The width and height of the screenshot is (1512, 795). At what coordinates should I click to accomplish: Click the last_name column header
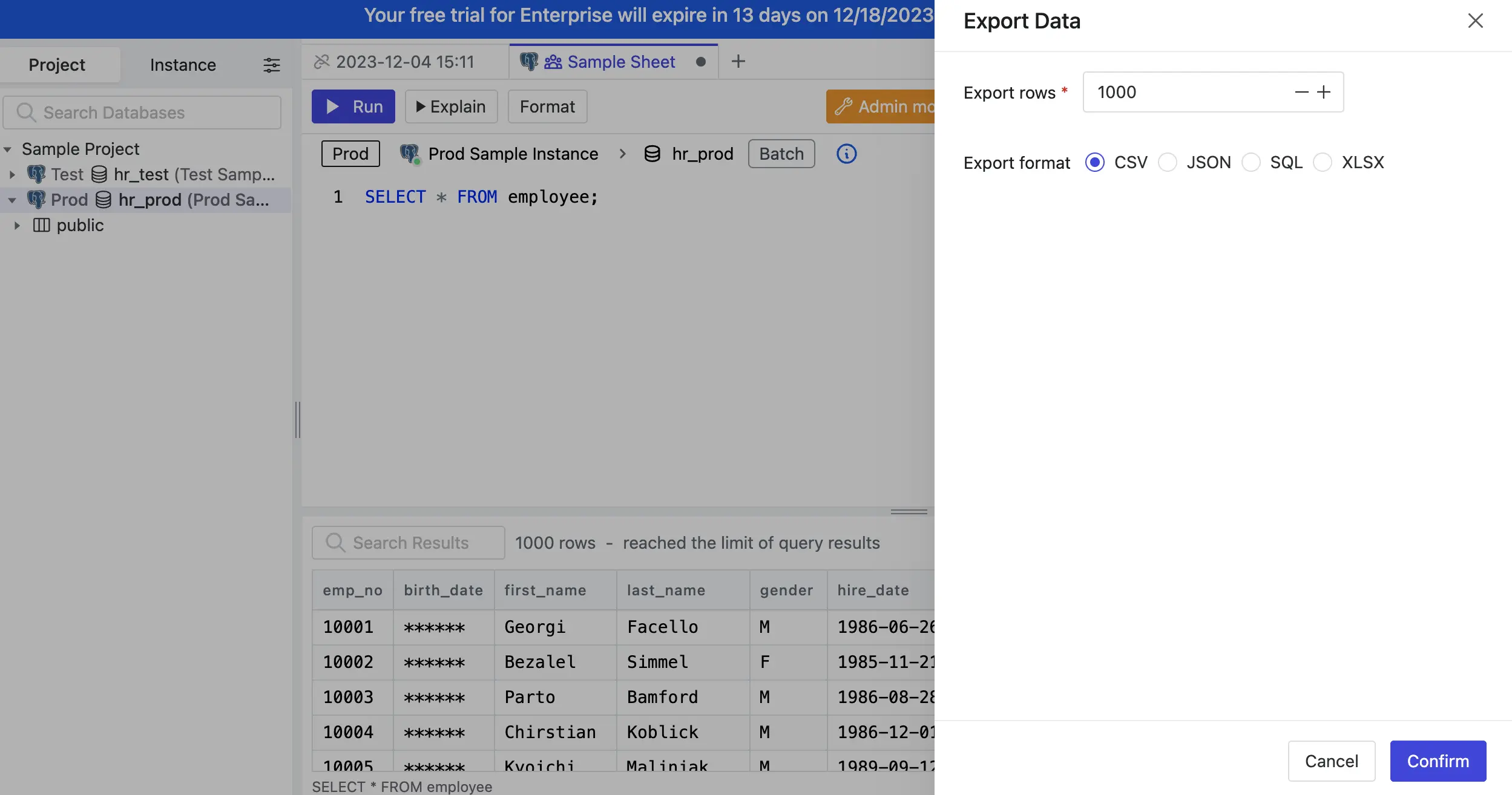pos(683,591)
